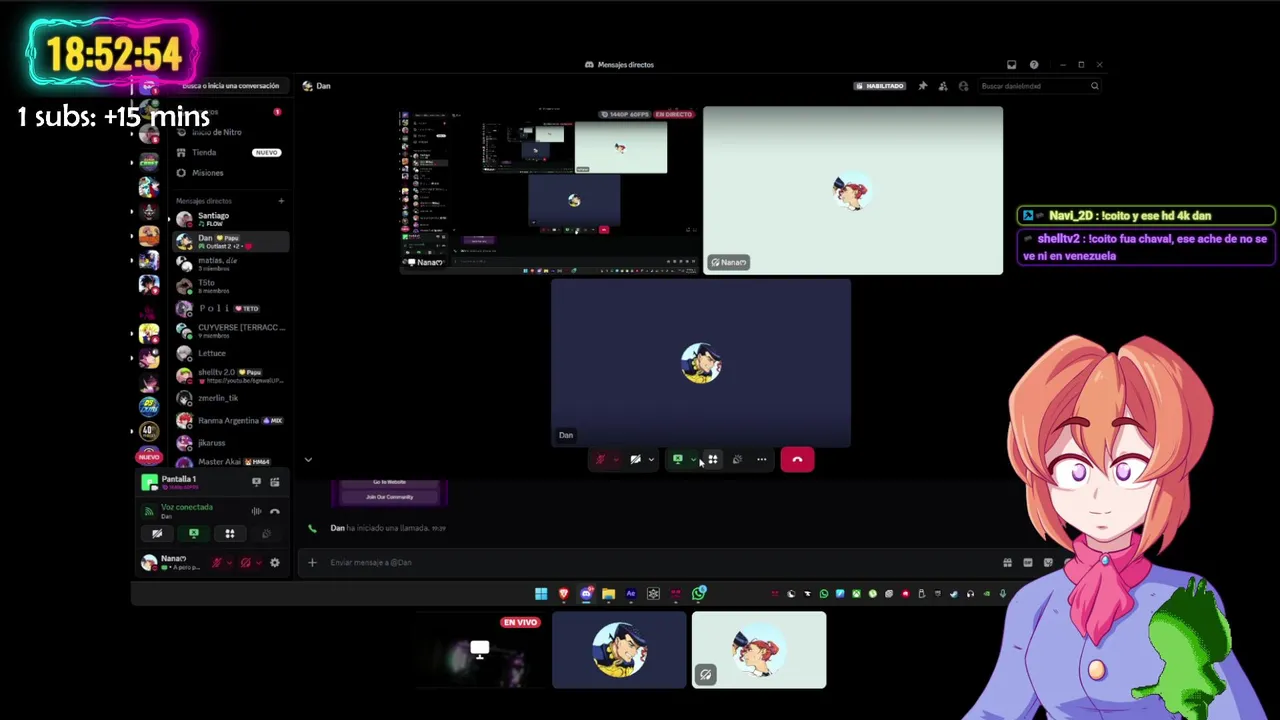Image resolution: width=1280 pixels, height=720 pixels.
Task: Open zmerlin_tik direct message
Action: point(231,398)
